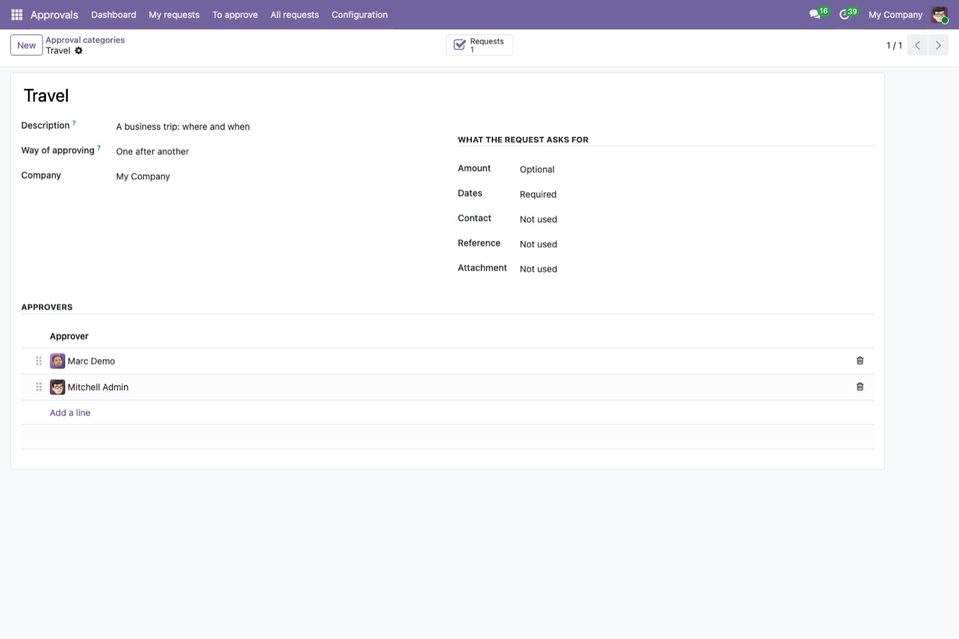This screenshot has height=639, width=959.
Task: Open the My requests menu
Action: pos(174,15)
